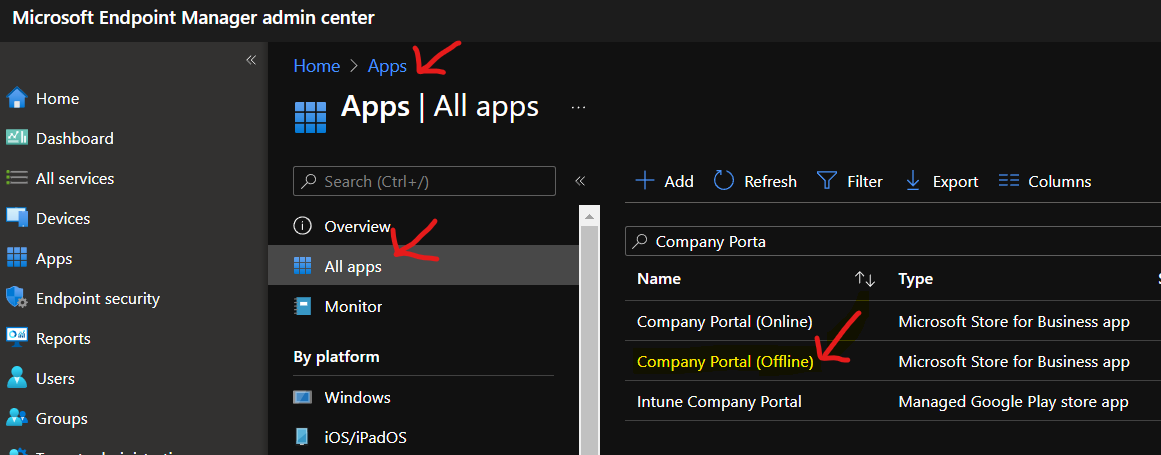Image resolution: width=1161 pixels, height=455 pixels.
Task: Click the Refresh button in toolbar
Action: point(755,181)
